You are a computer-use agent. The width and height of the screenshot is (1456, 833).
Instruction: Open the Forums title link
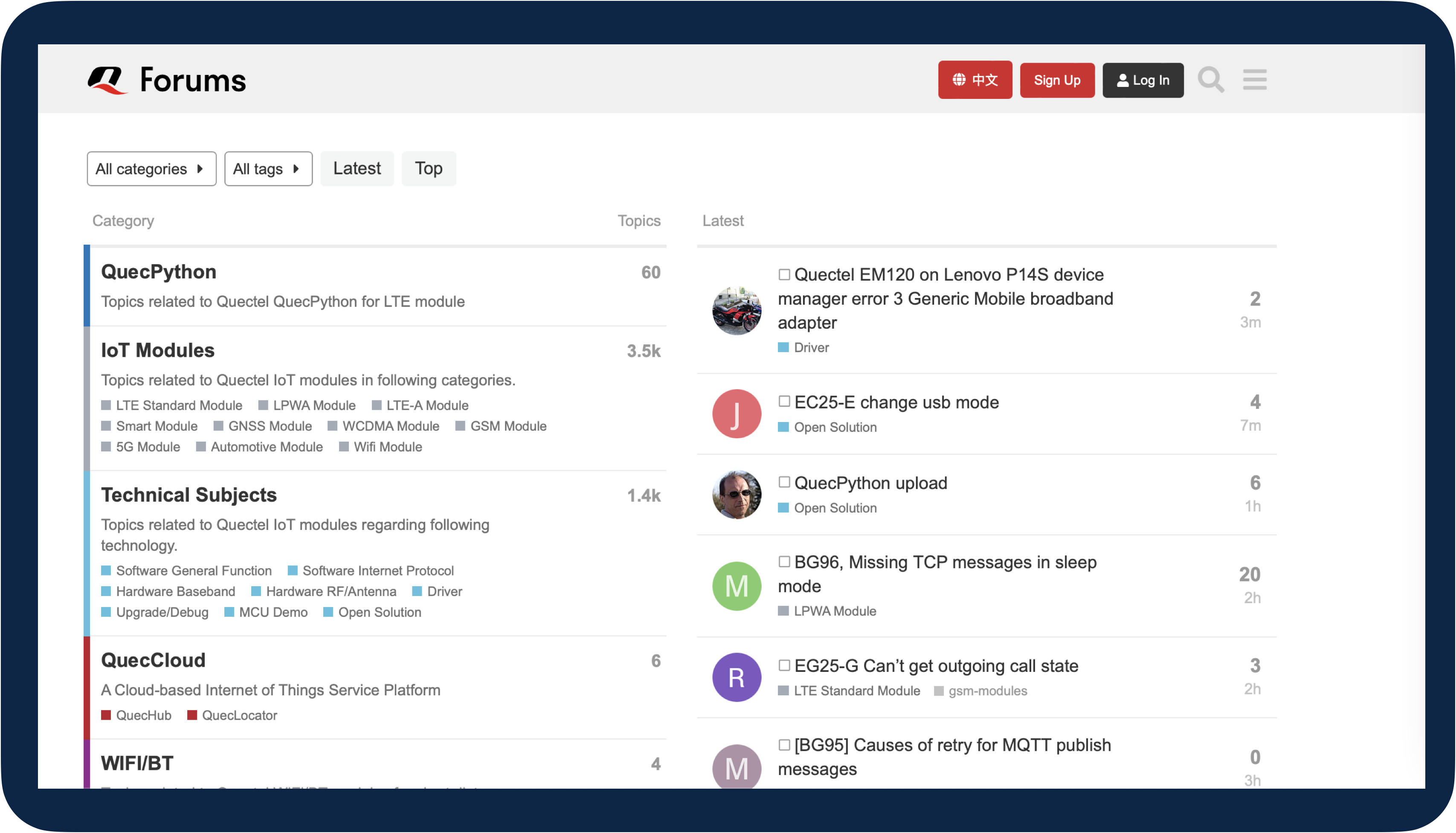[193, 80]
